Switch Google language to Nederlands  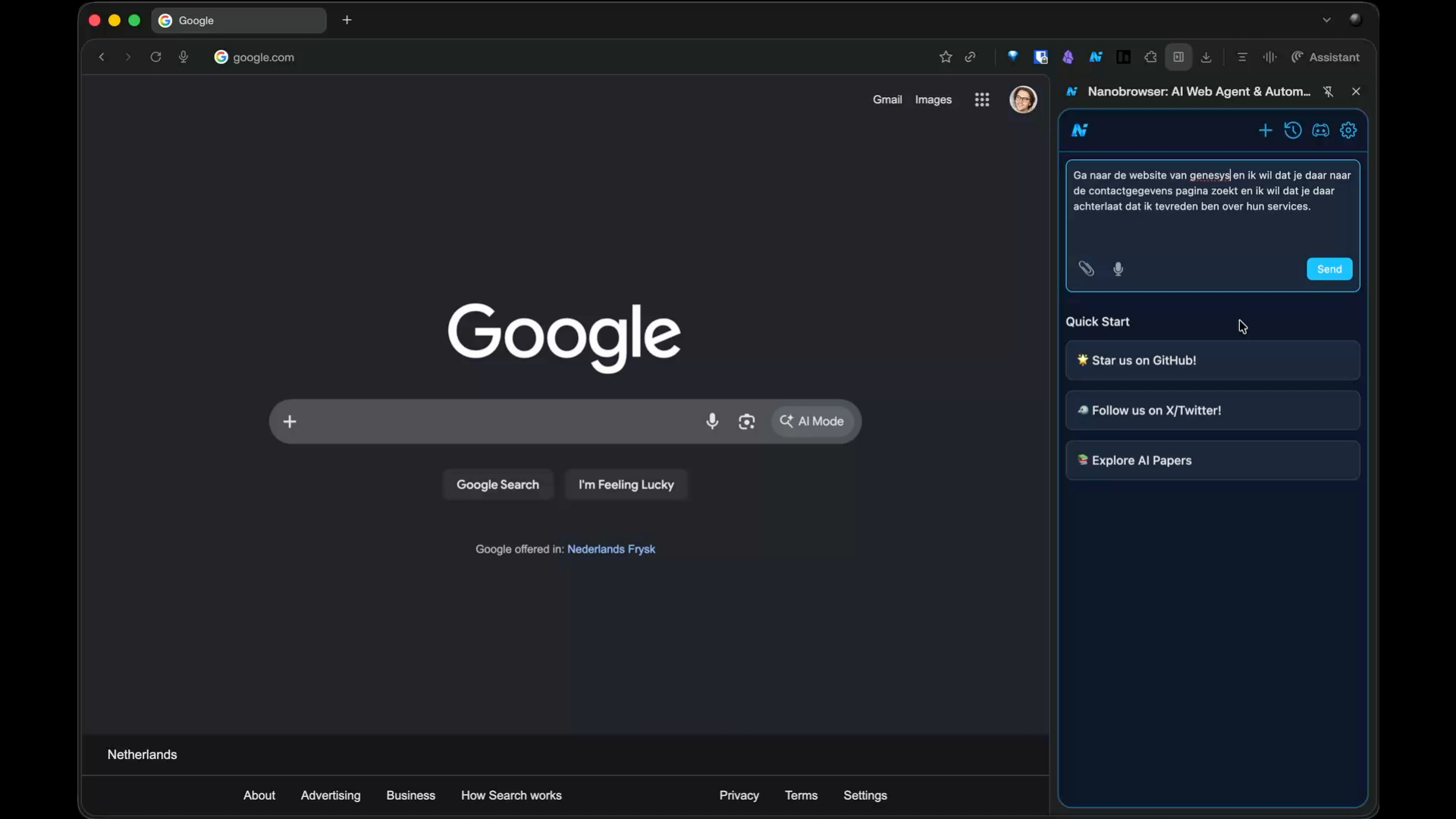(x=595, y=549)
